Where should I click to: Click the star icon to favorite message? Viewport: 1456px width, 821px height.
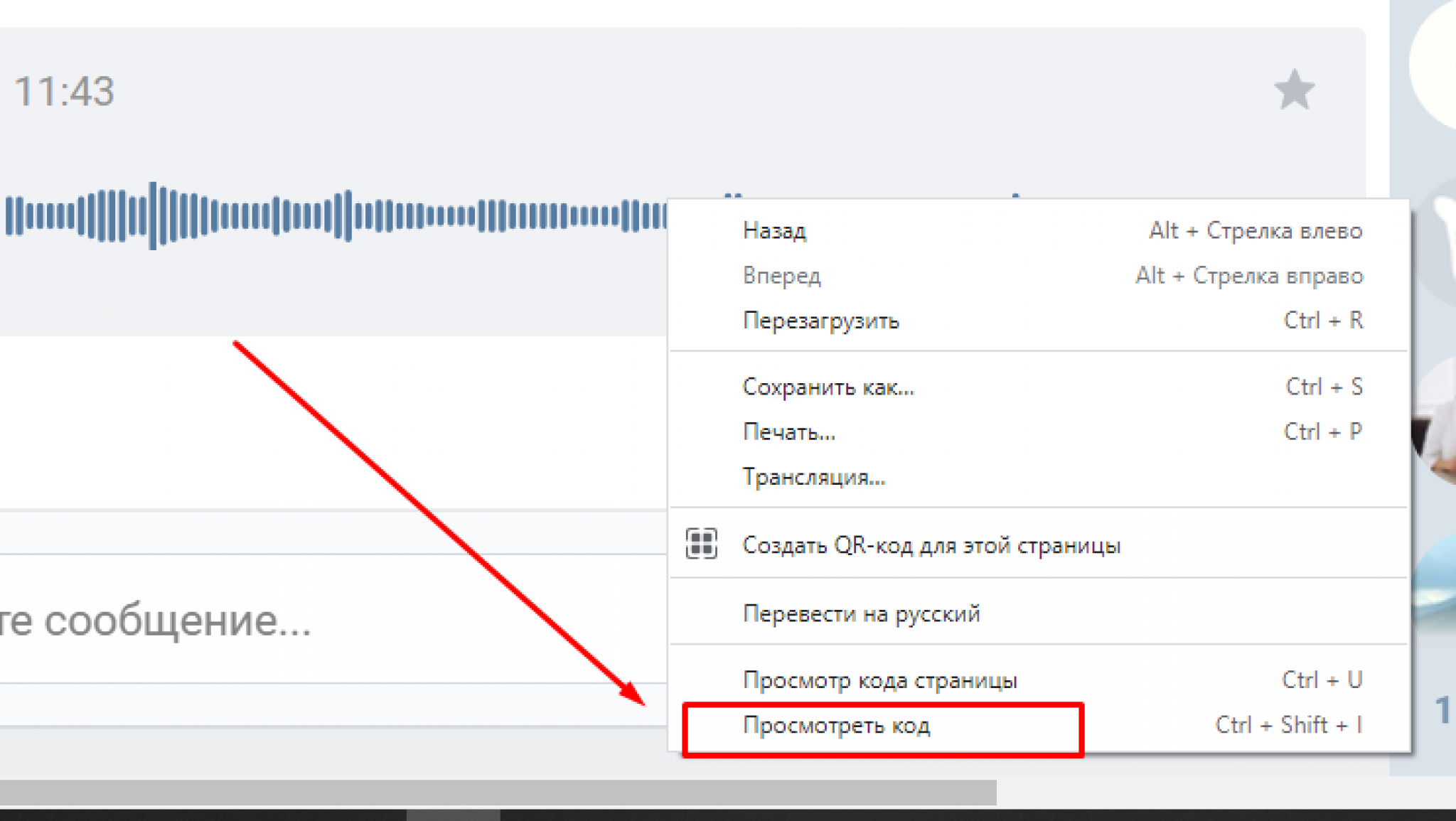pos(1294,90)
